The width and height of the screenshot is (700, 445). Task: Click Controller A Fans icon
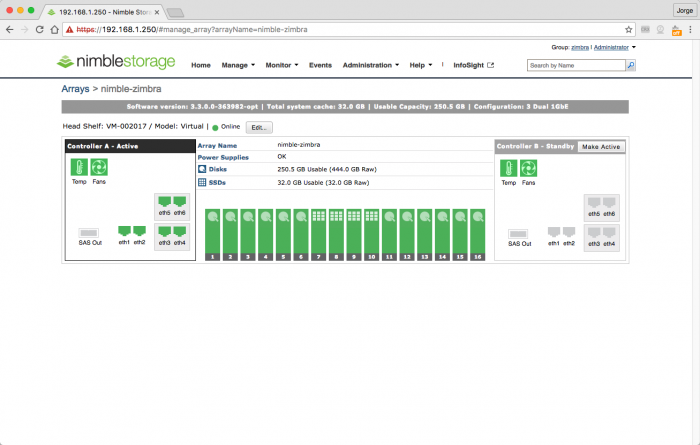[x=99, y=167]
